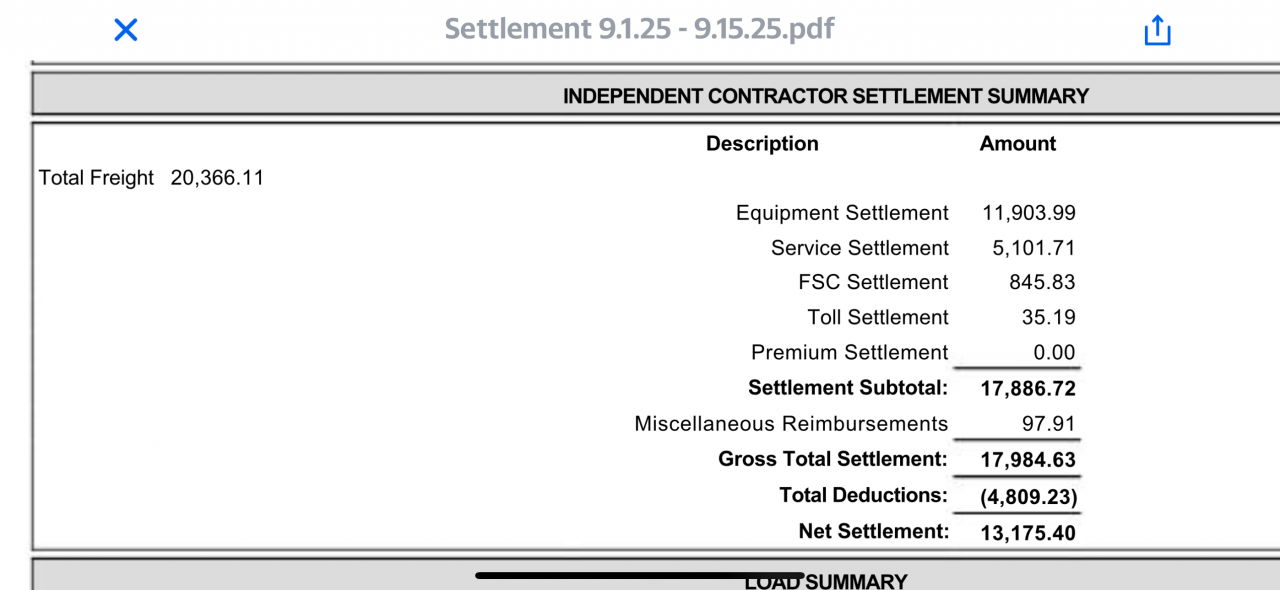Tap the home indicator bar at the bottom

click(640, 575)
